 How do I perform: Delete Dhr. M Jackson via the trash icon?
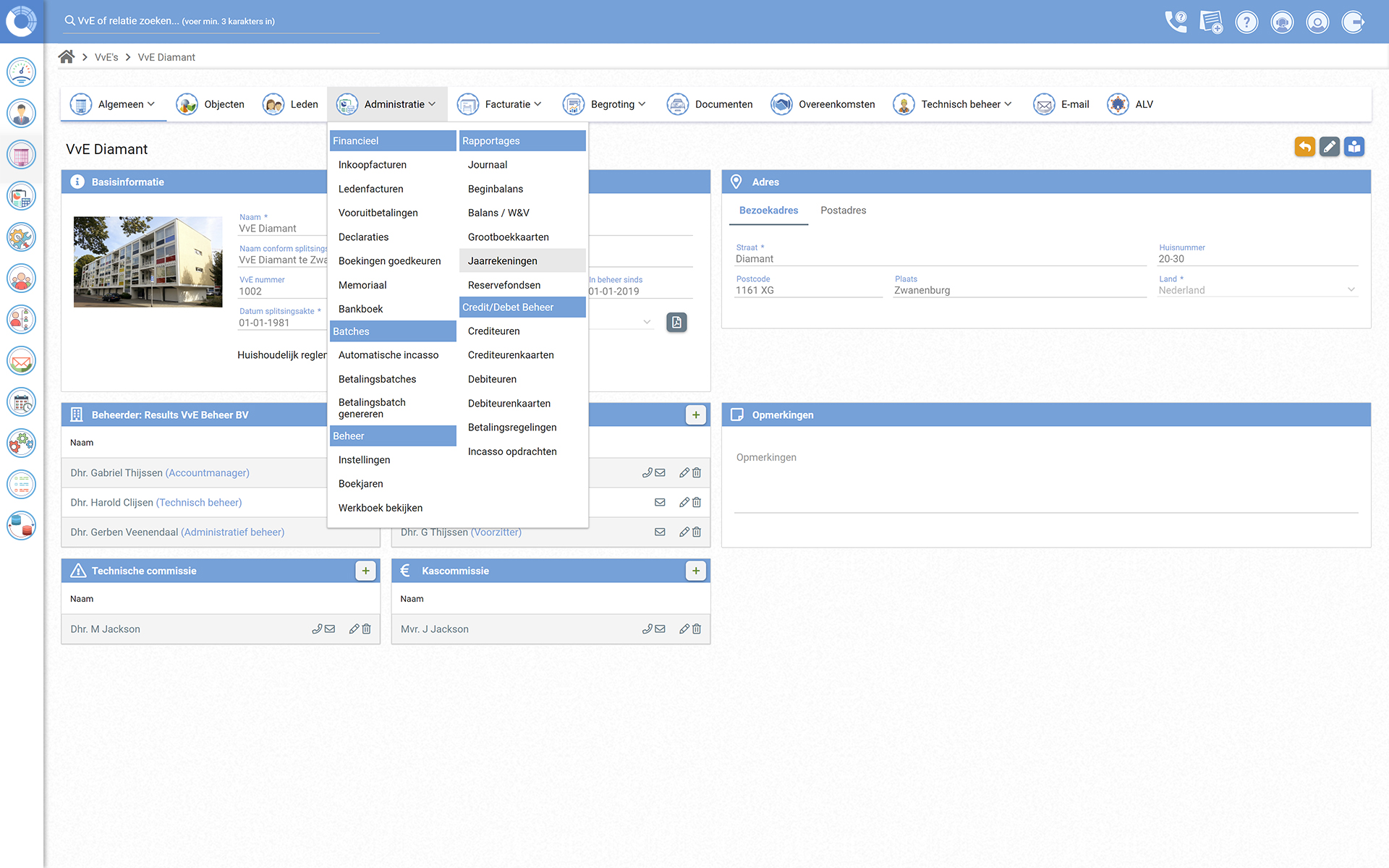click(367, 629)
